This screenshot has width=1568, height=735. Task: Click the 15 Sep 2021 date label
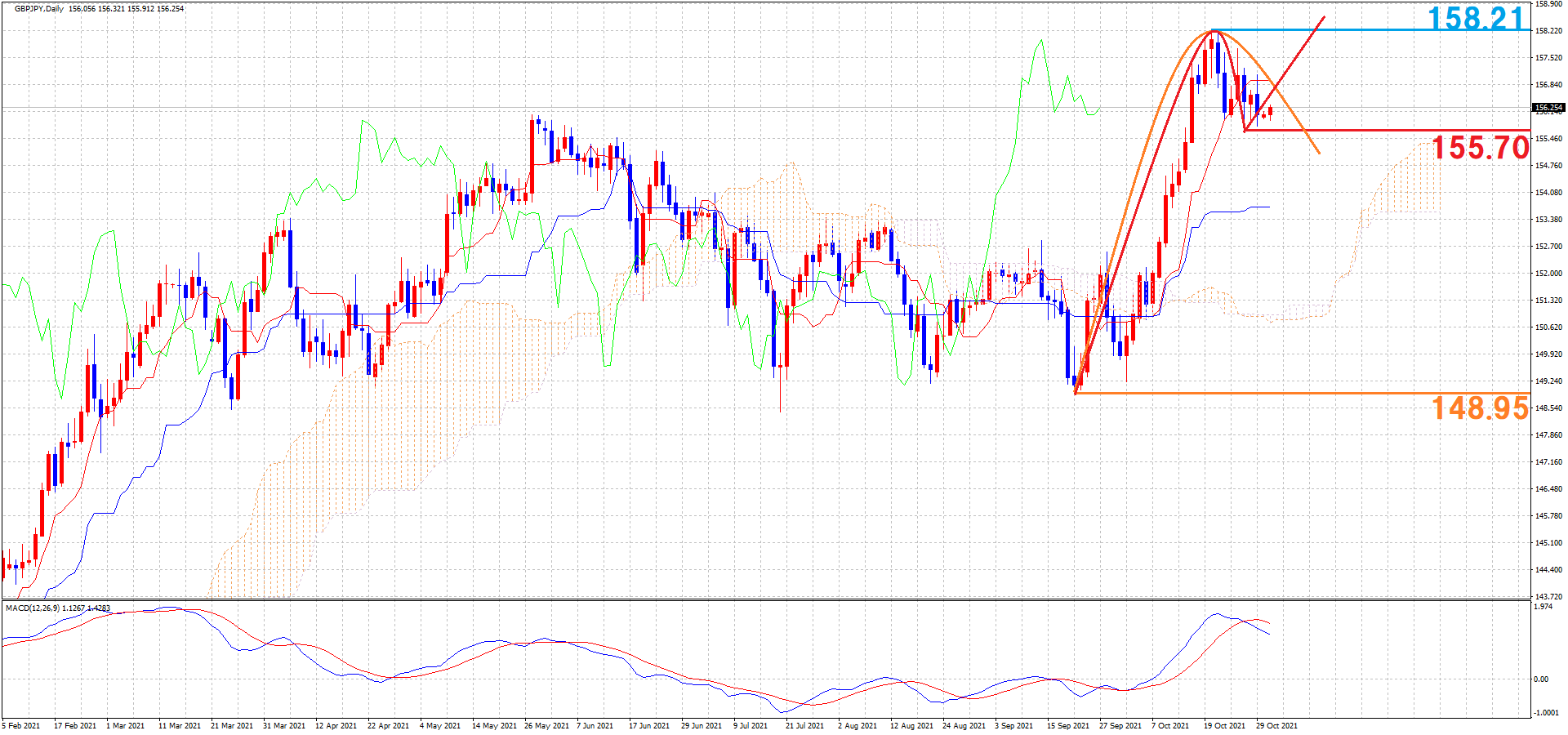1067,725
